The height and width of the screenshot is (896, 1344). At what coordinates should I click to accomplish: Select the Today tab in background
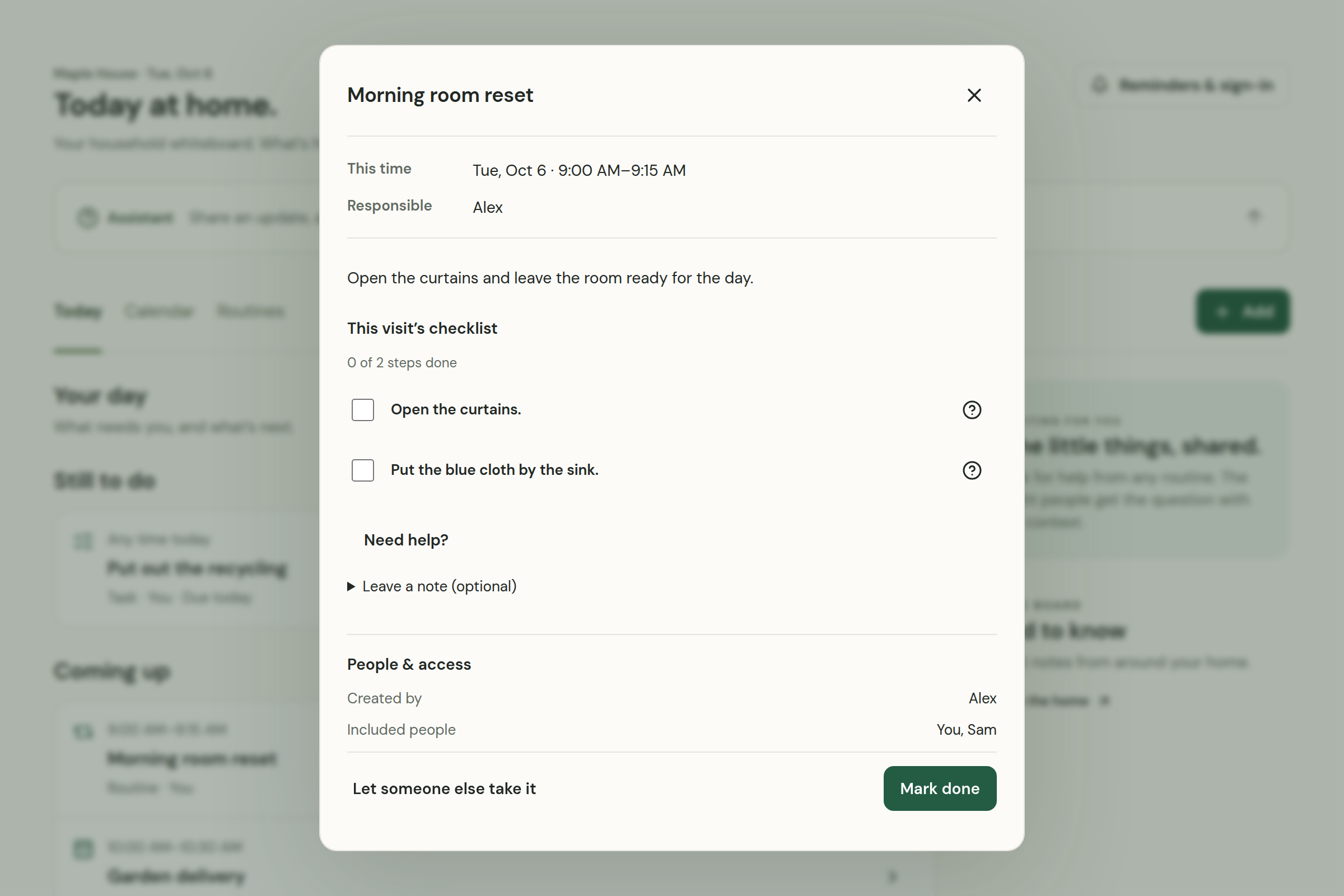point(78,311)
